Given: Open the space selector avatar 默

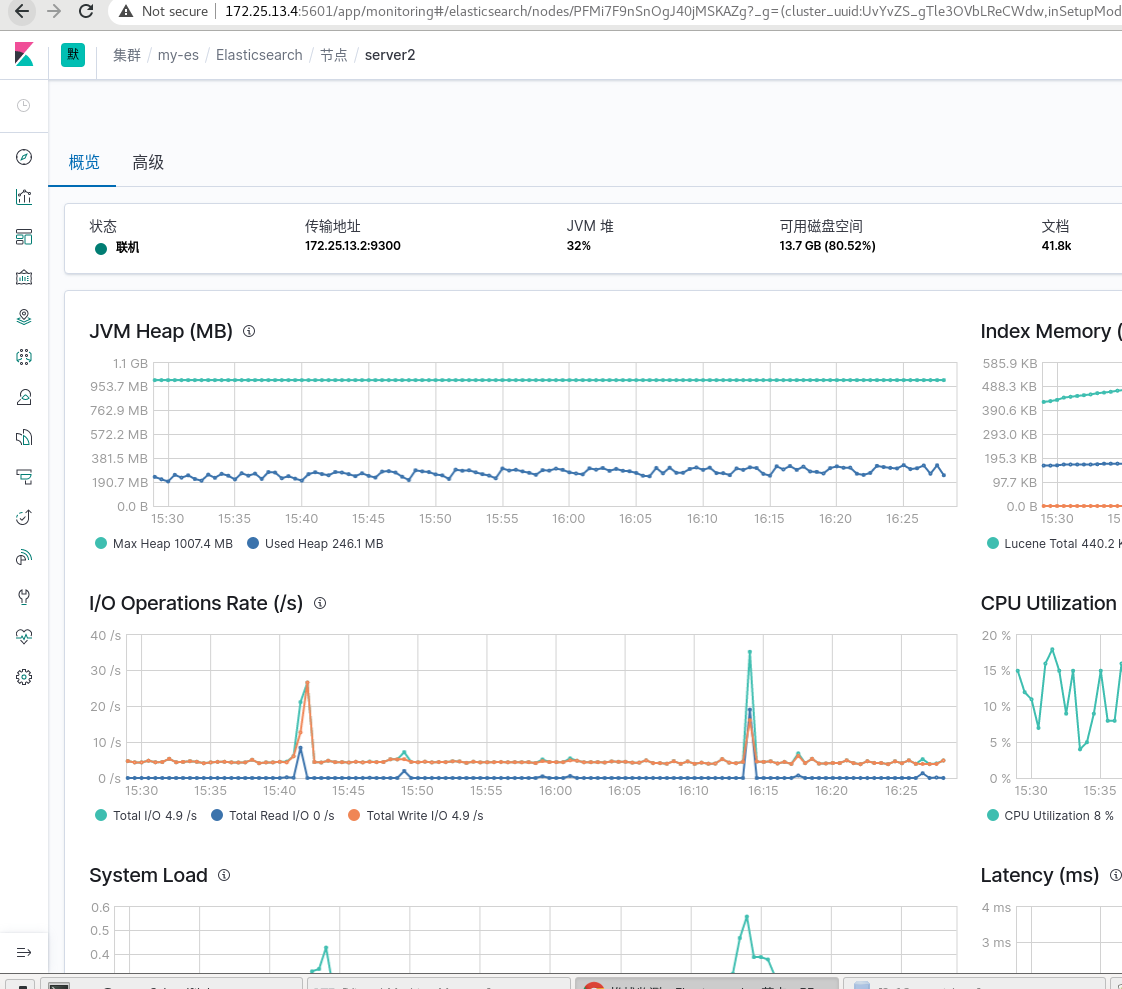Looking at the screenshot, I should tap(73, 55).
